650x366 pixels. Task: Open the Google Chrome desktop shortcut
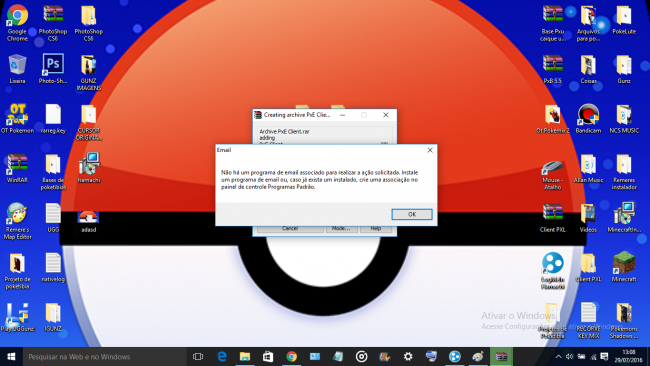click(17, 23)
